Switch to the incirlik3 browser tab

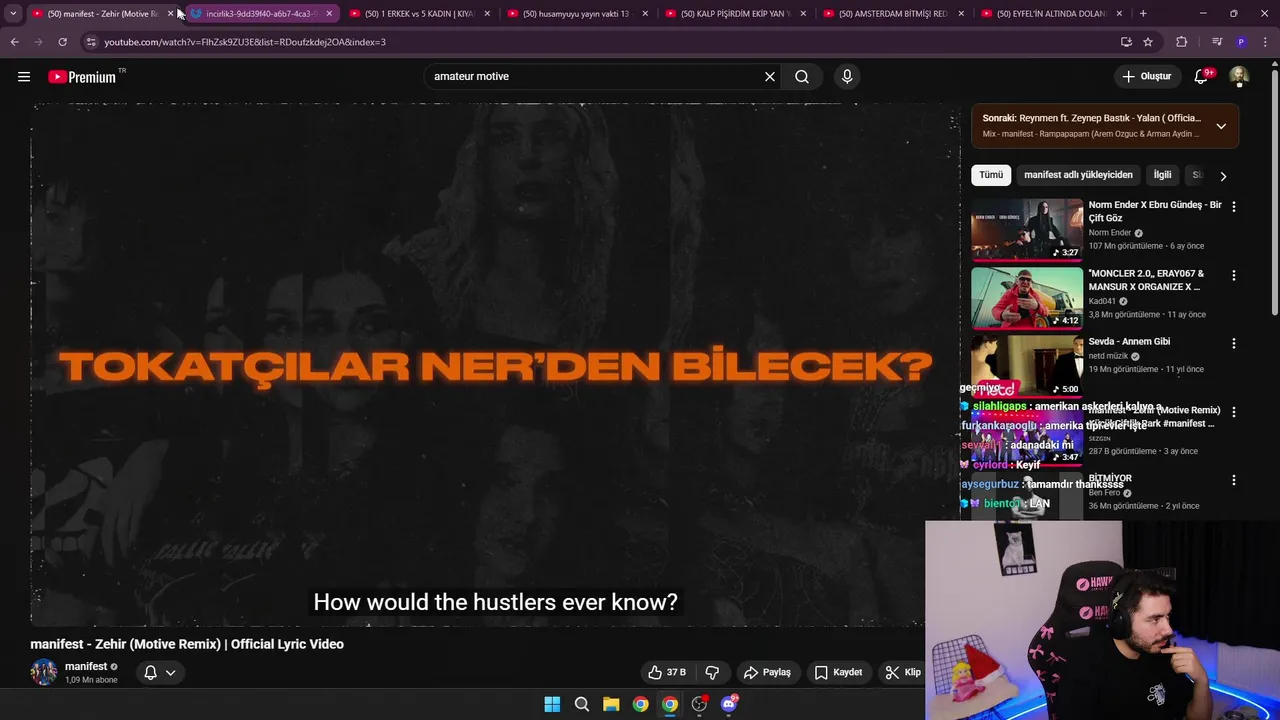262,14
